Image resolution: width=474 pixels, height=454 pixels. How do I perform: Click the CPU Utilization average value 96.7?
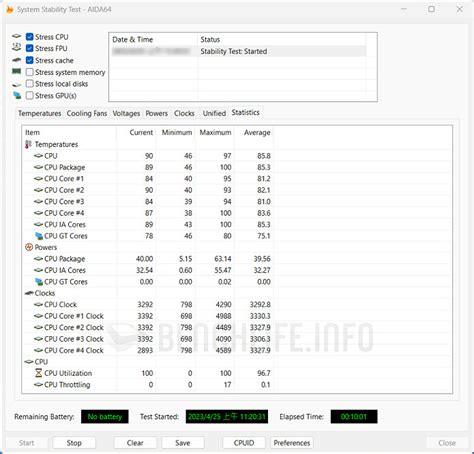pos(264,373)
